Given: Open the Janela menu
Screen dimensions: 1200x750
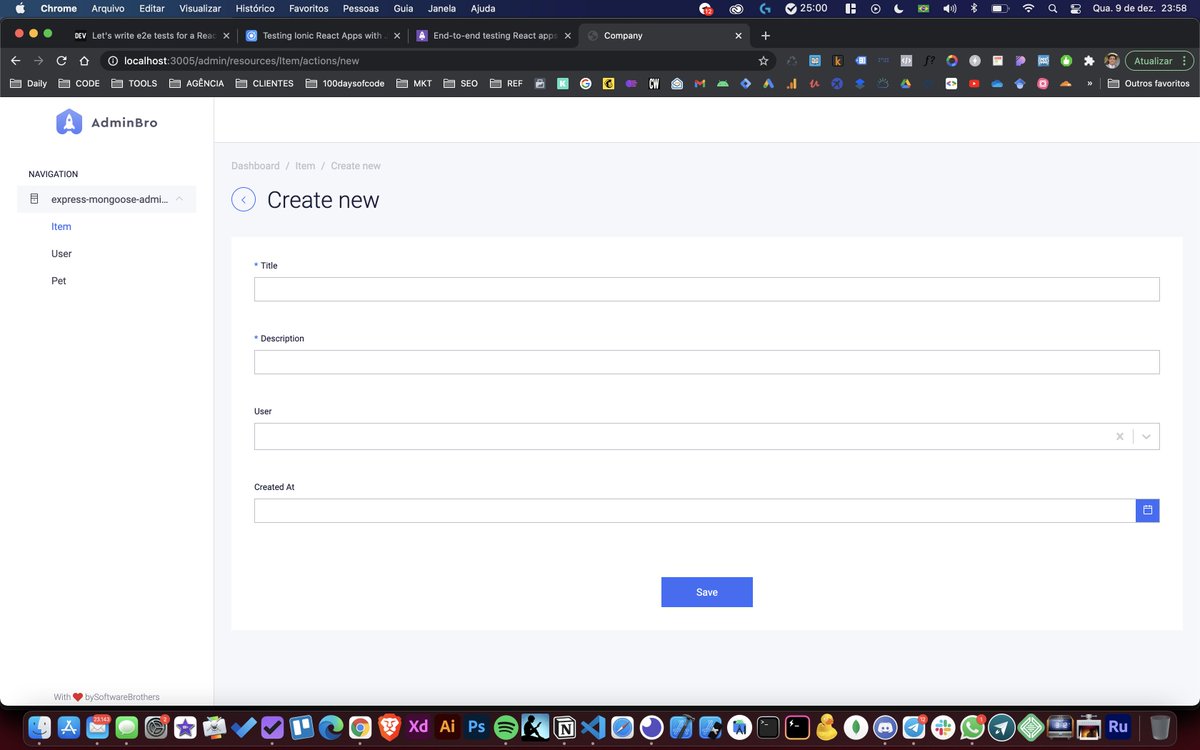Looking at the screenshot, I should coord(442,8).
